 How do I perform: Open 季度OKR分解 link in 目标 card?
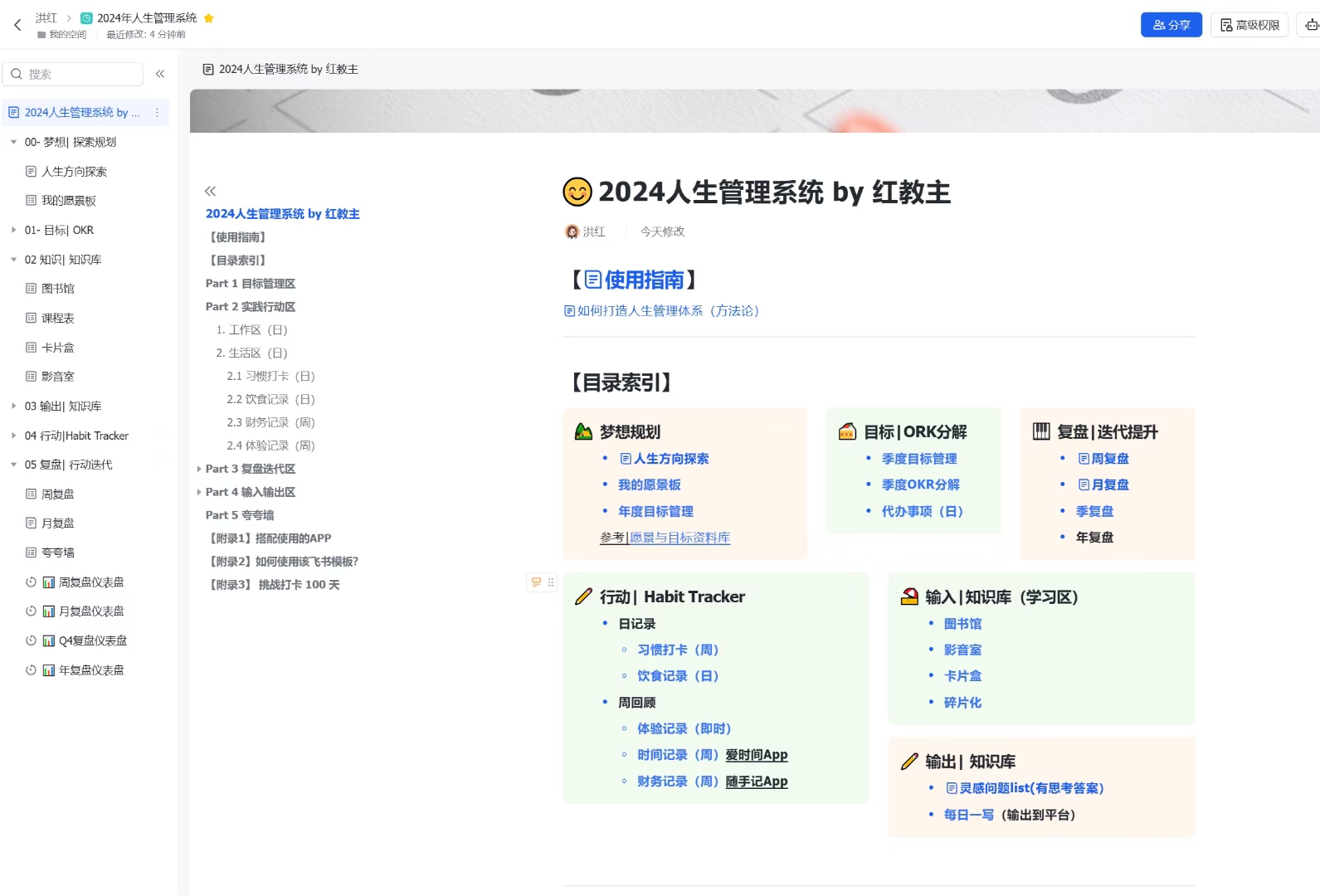point(920,485)
